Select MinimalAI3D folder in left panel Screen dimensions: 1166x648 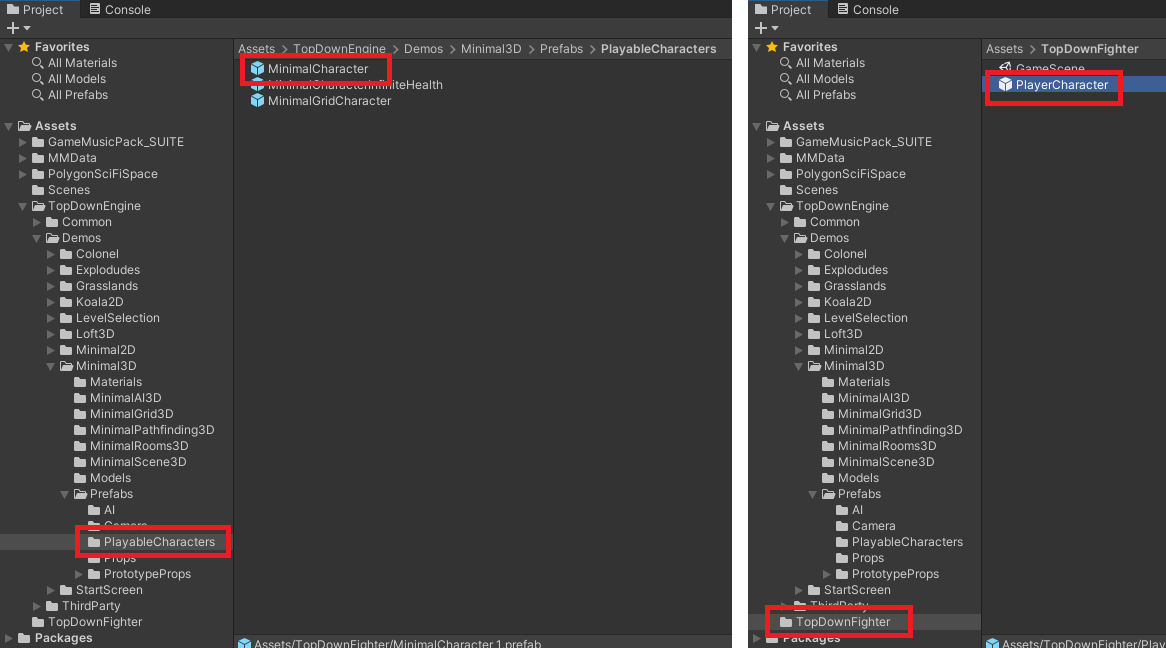(117, 398)
